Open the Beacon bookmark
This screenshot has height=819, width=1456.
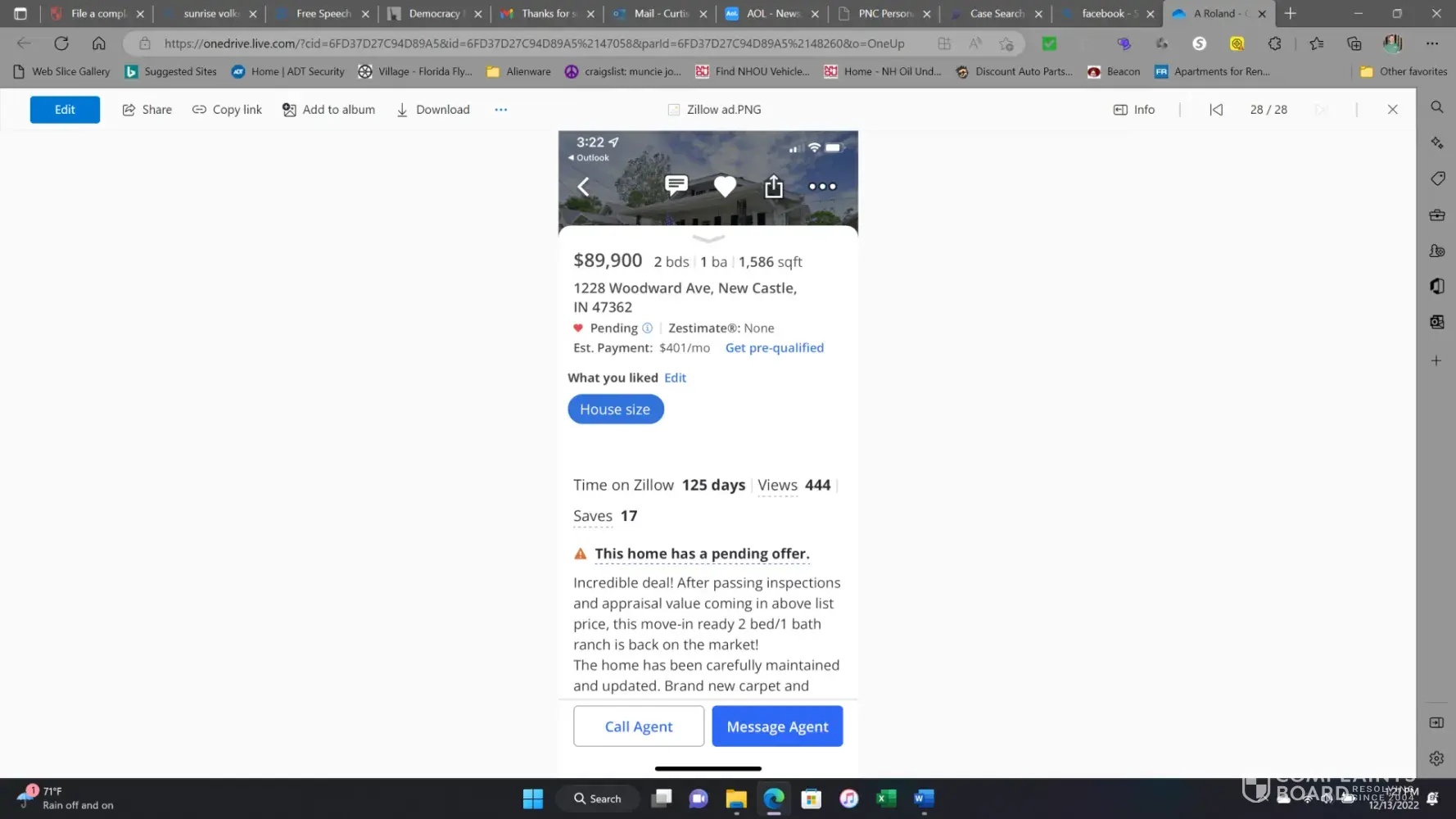tap(1114, 72)
